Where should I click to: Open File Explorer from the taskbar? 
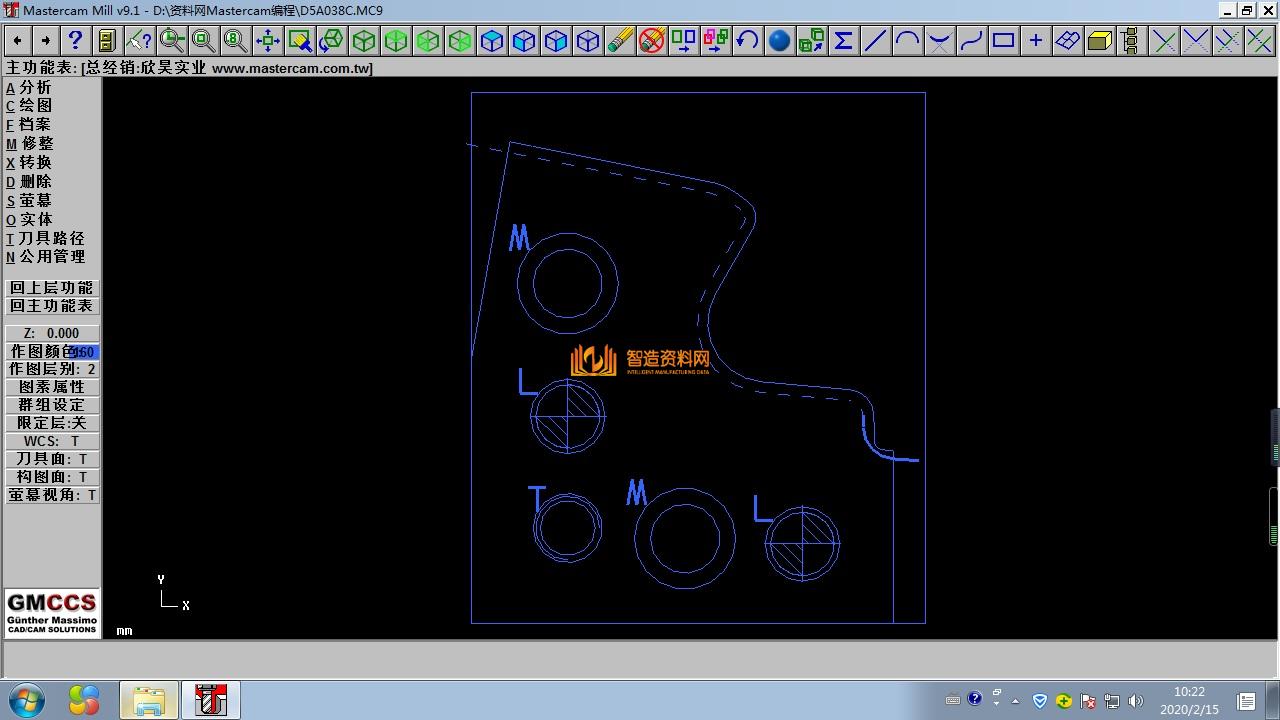click(148, 700)
